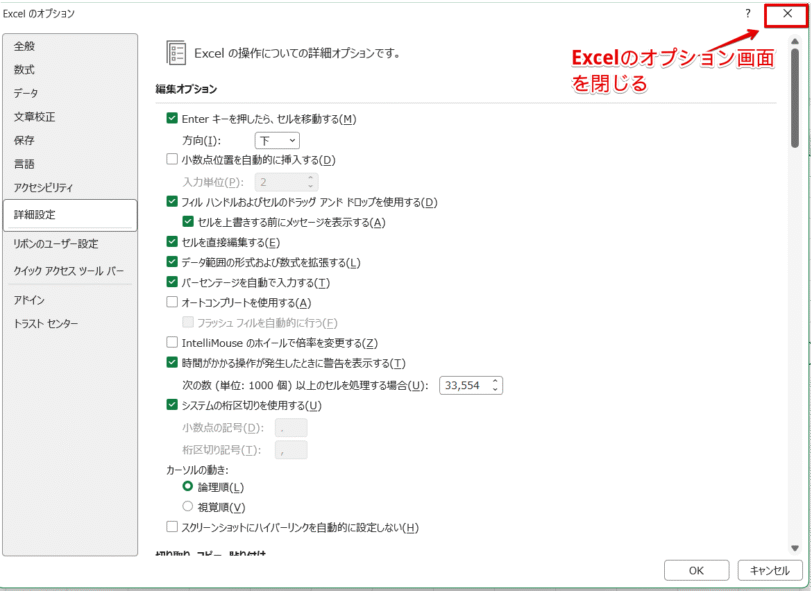Toggle システムの桁区切りを使用する checkbox
The width and height of the screenshot is (812, 591).
tap(172, 405)
